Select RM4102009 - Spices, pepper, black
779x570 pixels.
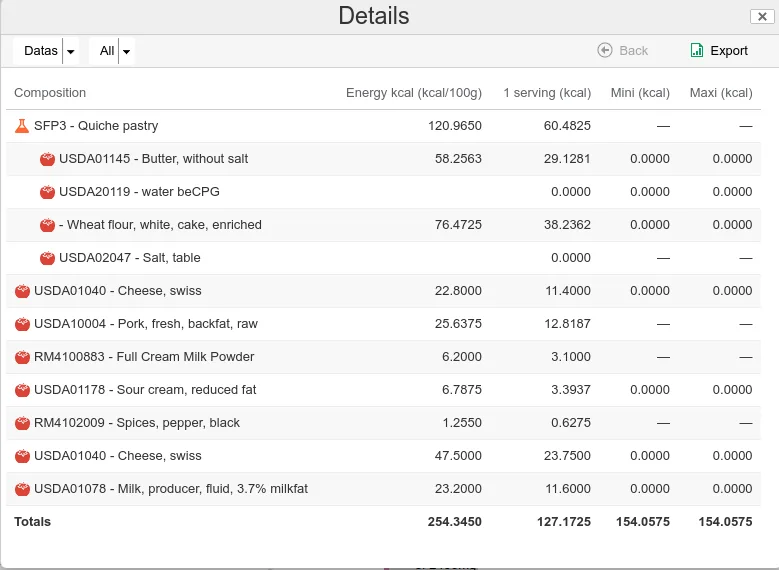(x=137, y=423)
